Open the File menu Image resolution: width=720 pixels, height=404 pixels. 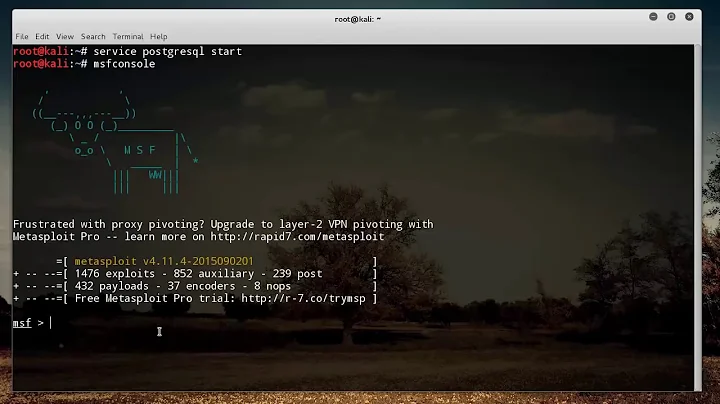tap(22, 37)
